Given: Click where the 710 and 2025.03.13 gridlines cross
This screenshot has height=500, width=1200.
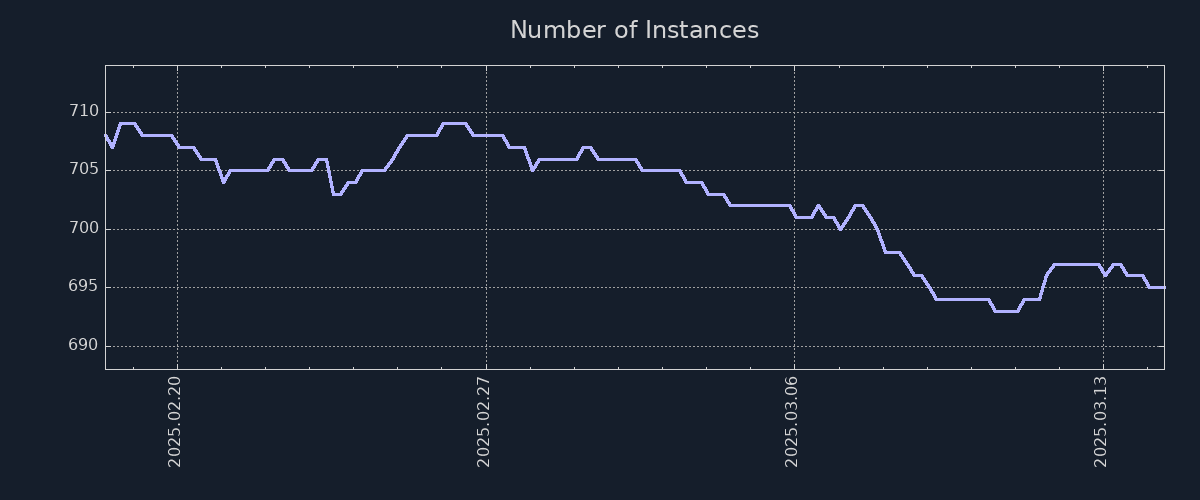Looking at the screenshot, I should [x=1103, y=112].
